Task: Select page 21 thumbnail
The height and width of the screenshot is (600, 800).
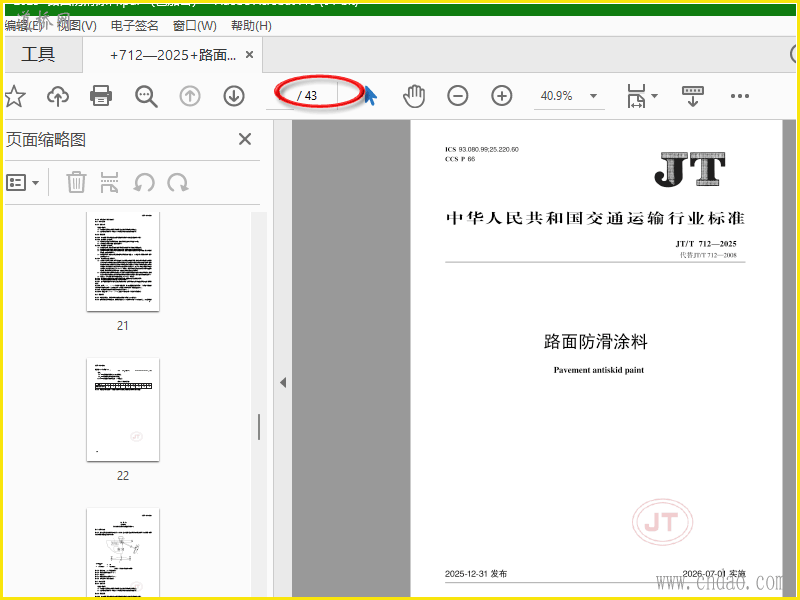Action: [123, 261]
